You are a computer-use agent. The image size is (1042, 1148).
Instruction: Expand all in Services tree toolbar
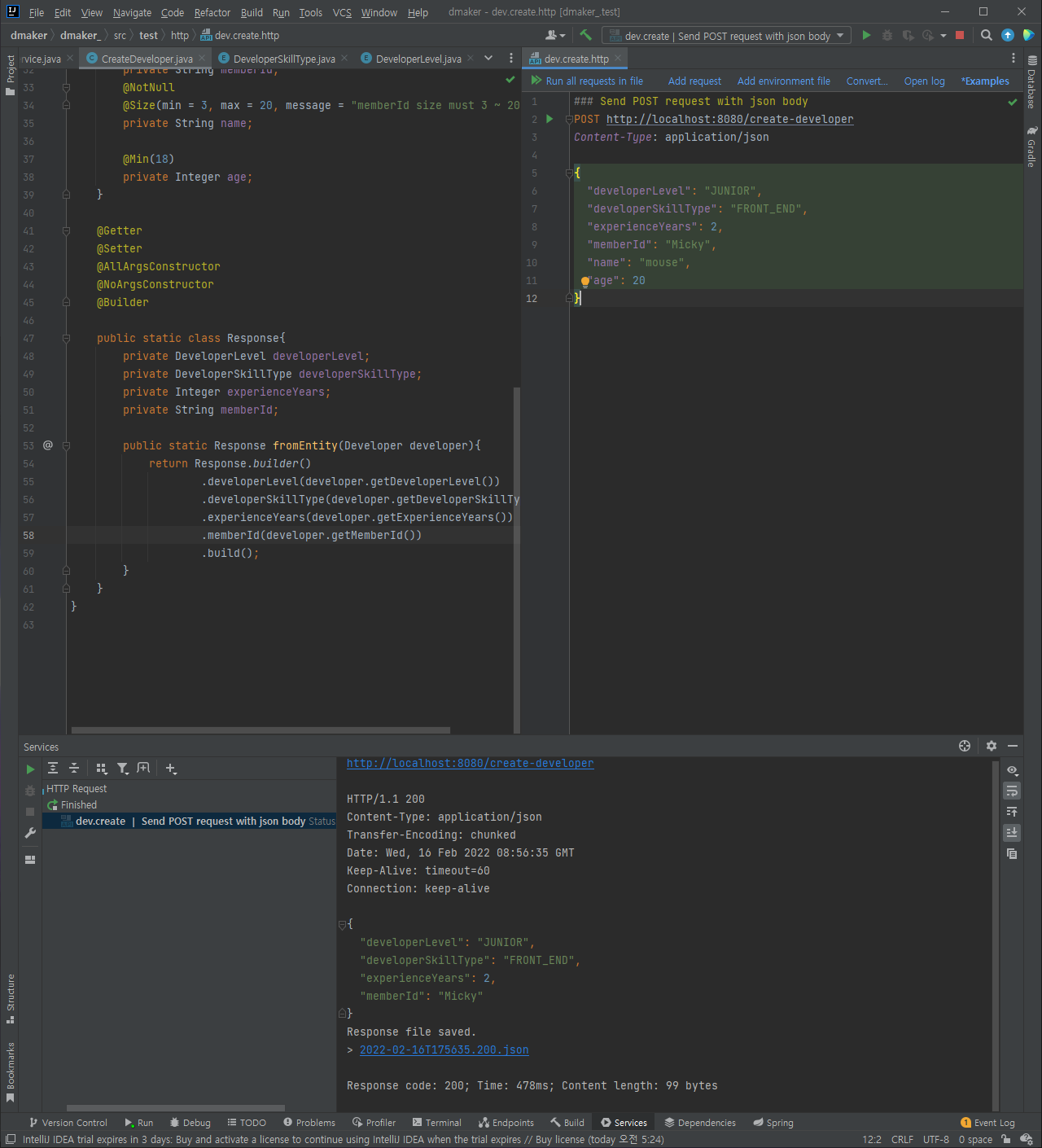tap(53, 768)
